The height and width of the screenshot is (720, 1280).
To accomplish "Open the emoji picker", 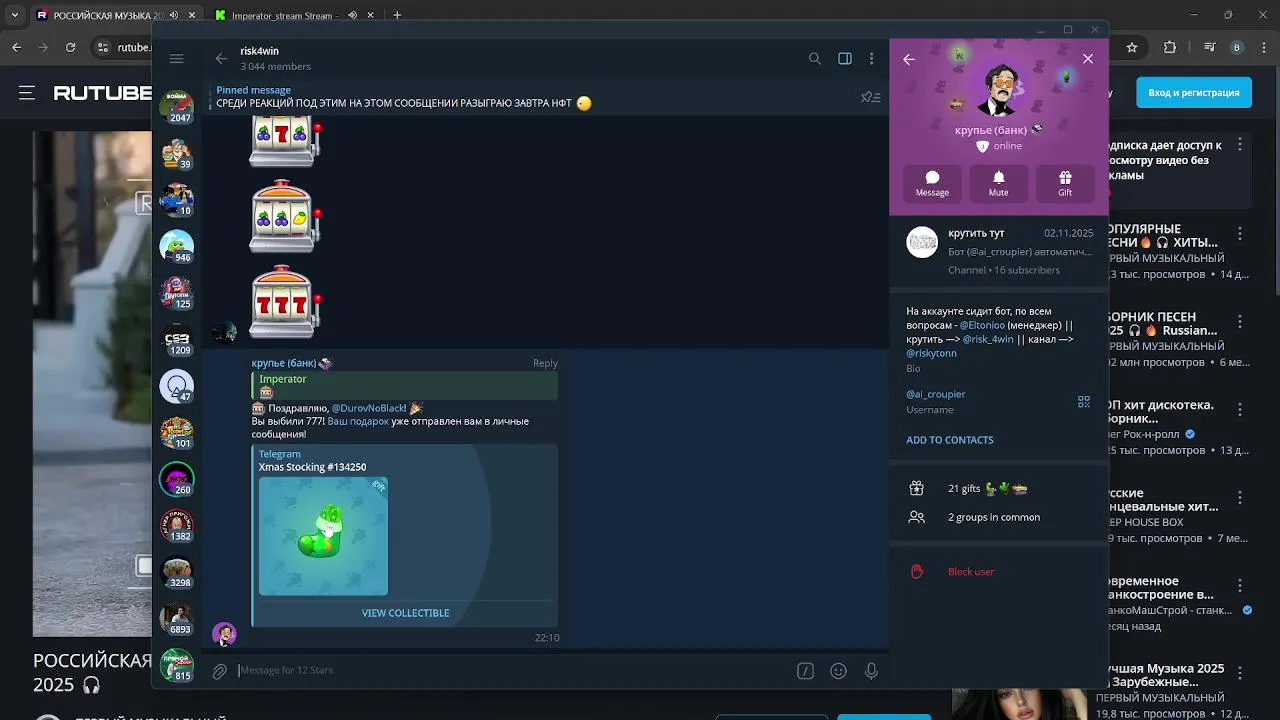I will point(838,671).
